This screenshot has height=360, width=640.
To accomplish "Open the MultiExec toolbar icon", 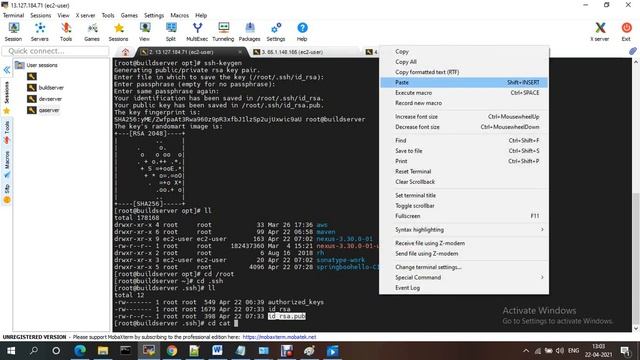I will click(x=197, y=32).
